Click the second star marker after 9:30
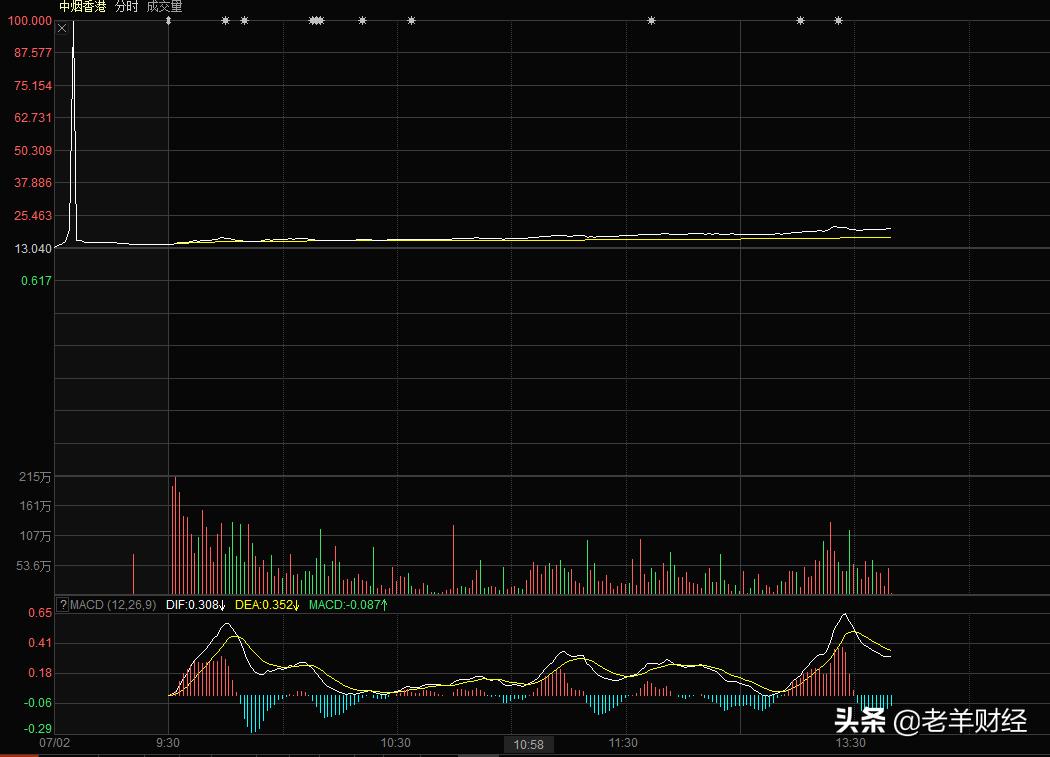The image size is (1050, 757). [x=244, y=21]
